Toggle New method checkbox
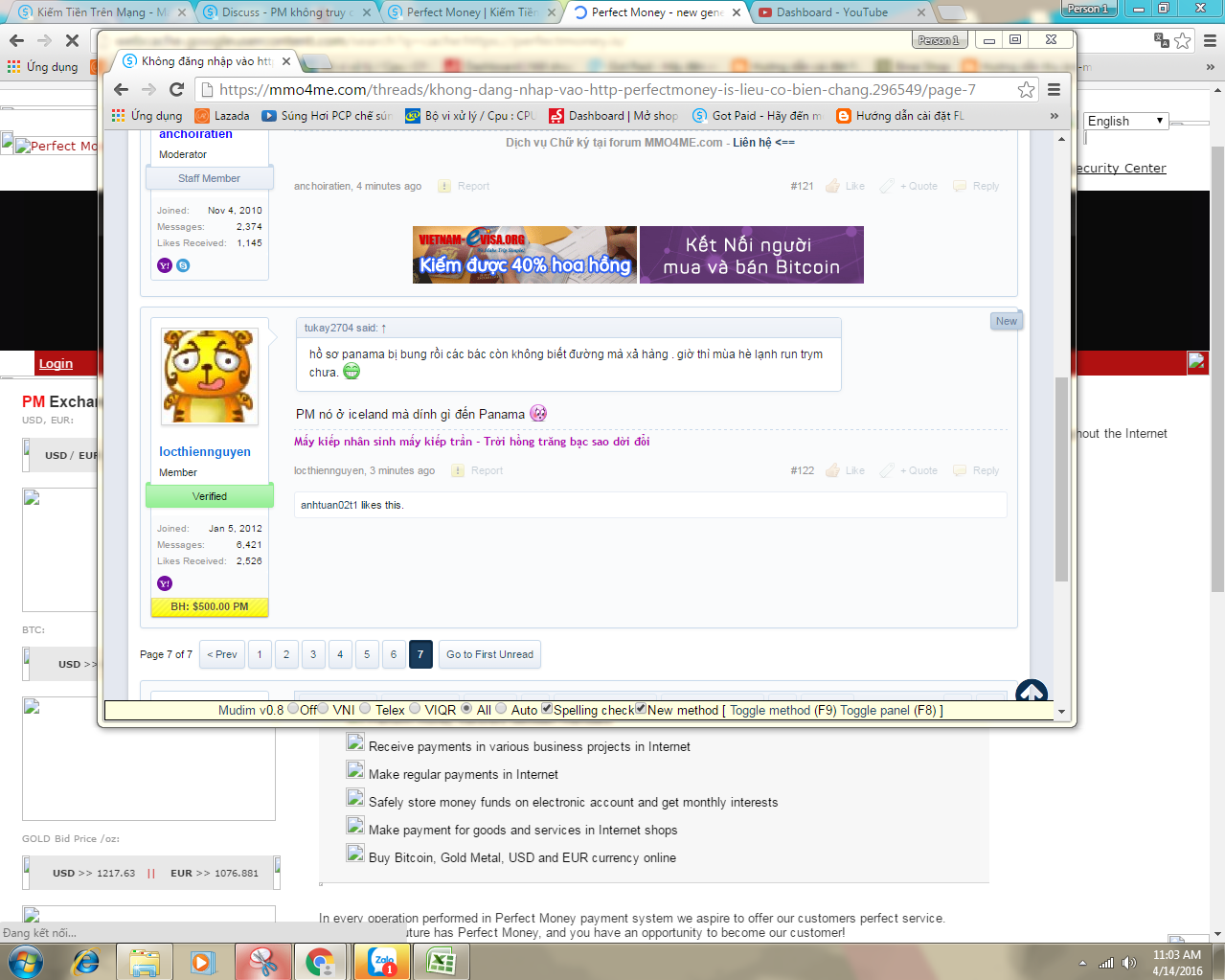The width and height of the screenshot is (1225, 980). (641, 709)
